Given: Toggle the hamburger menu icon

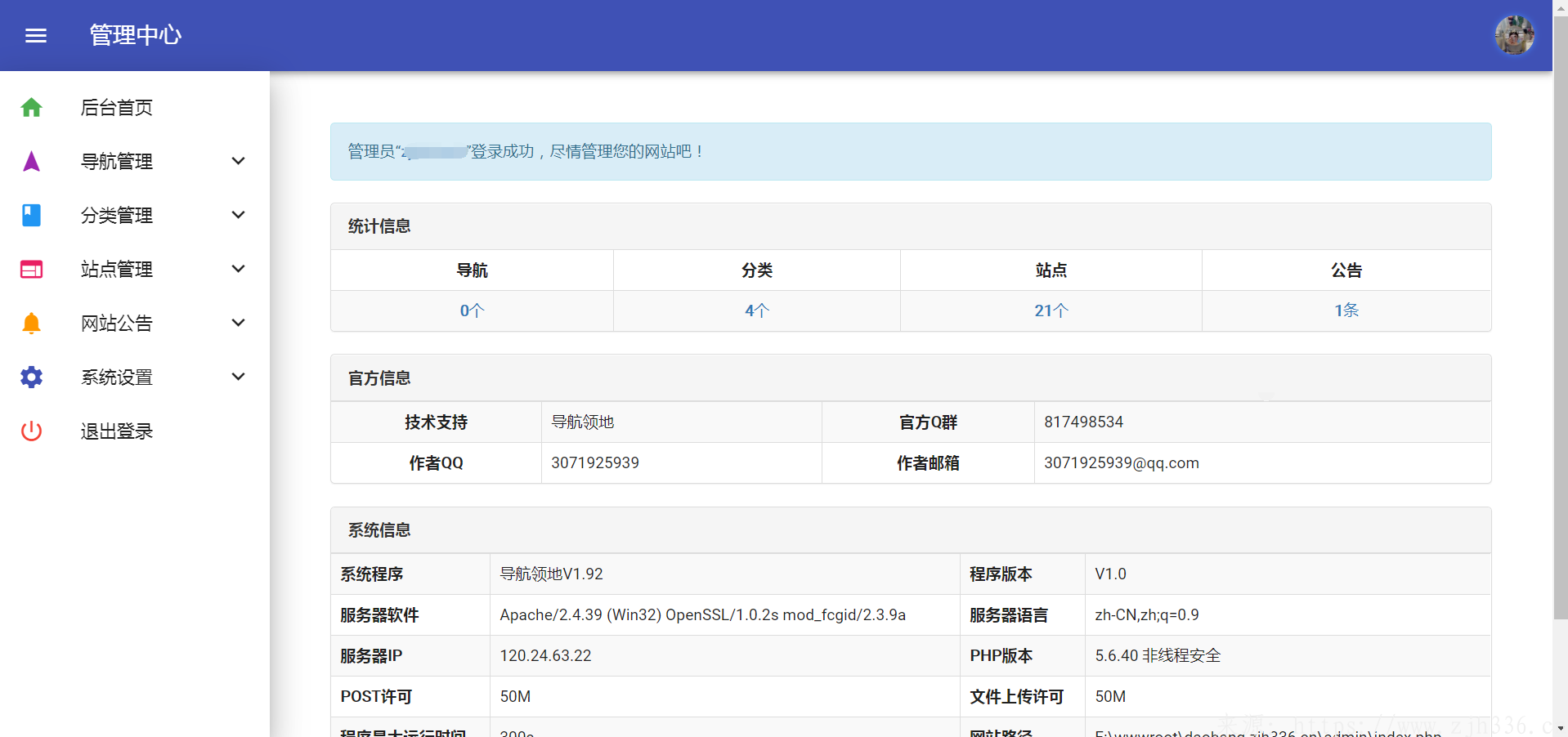Looking at the screenshot, I should pos(36,35).
